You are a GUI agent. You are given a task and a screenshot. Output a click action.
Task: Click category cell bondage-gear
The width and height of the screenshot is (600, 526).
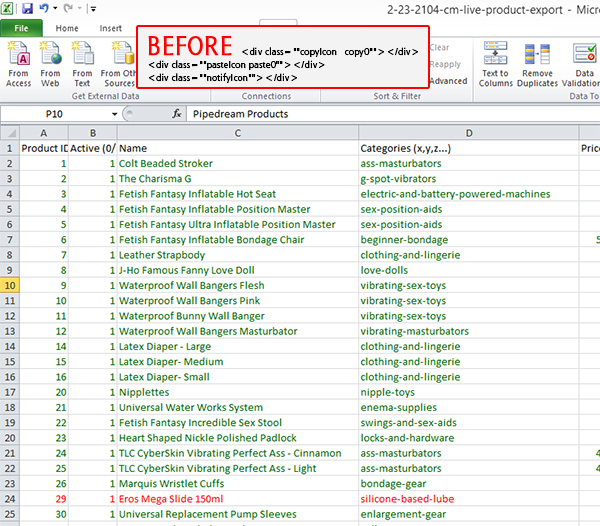[469, 484]
